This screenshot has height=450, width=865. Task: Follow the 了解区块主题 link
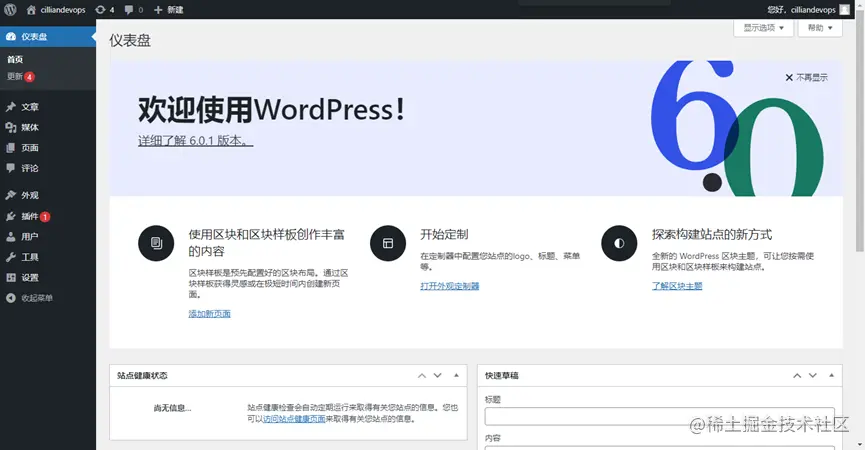point(677,286)
